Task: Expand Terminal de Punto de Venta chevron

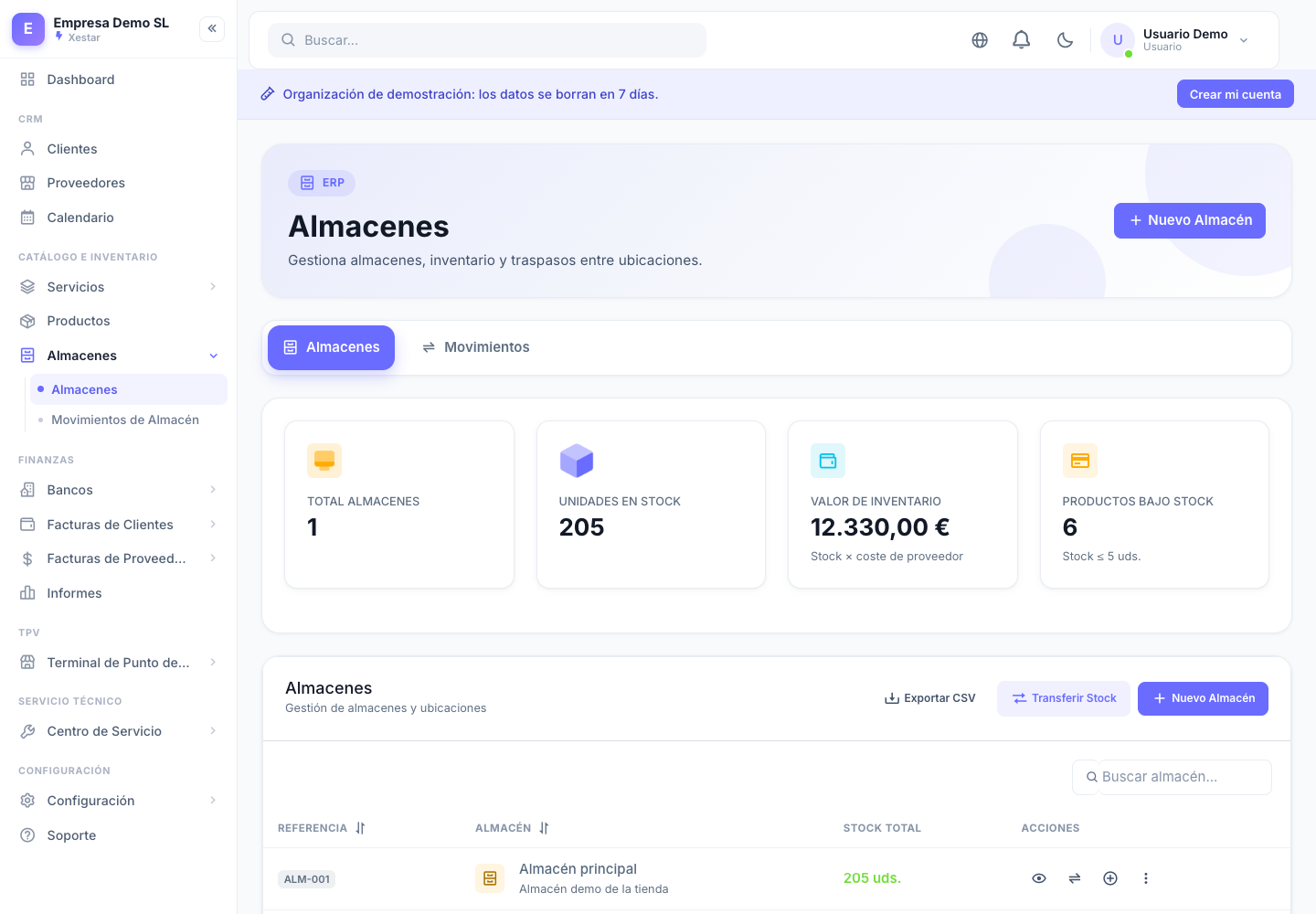Action: [x=213, y=663]
